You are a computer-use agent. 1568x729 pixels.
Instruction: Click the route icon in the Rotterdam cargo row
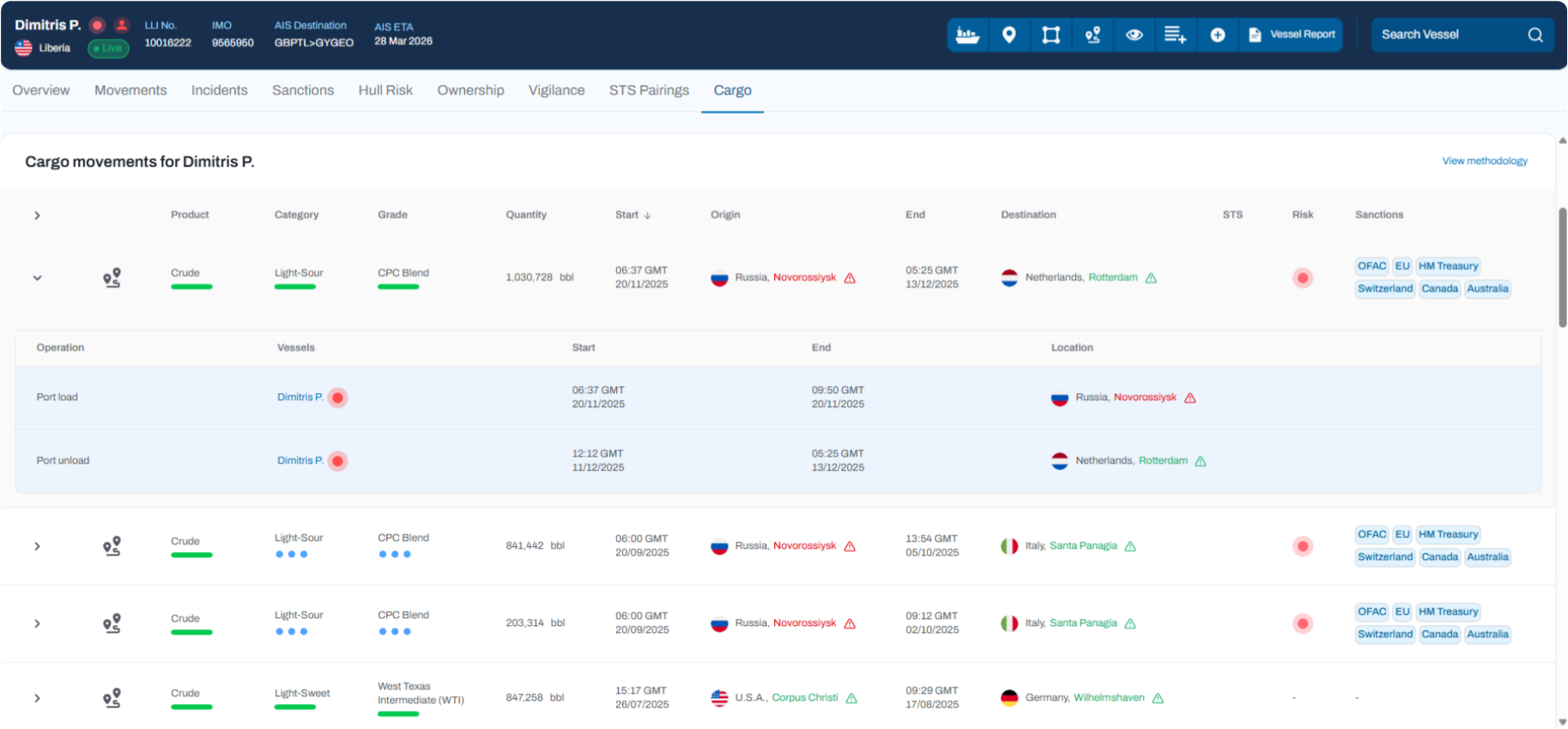coord(112,278)
